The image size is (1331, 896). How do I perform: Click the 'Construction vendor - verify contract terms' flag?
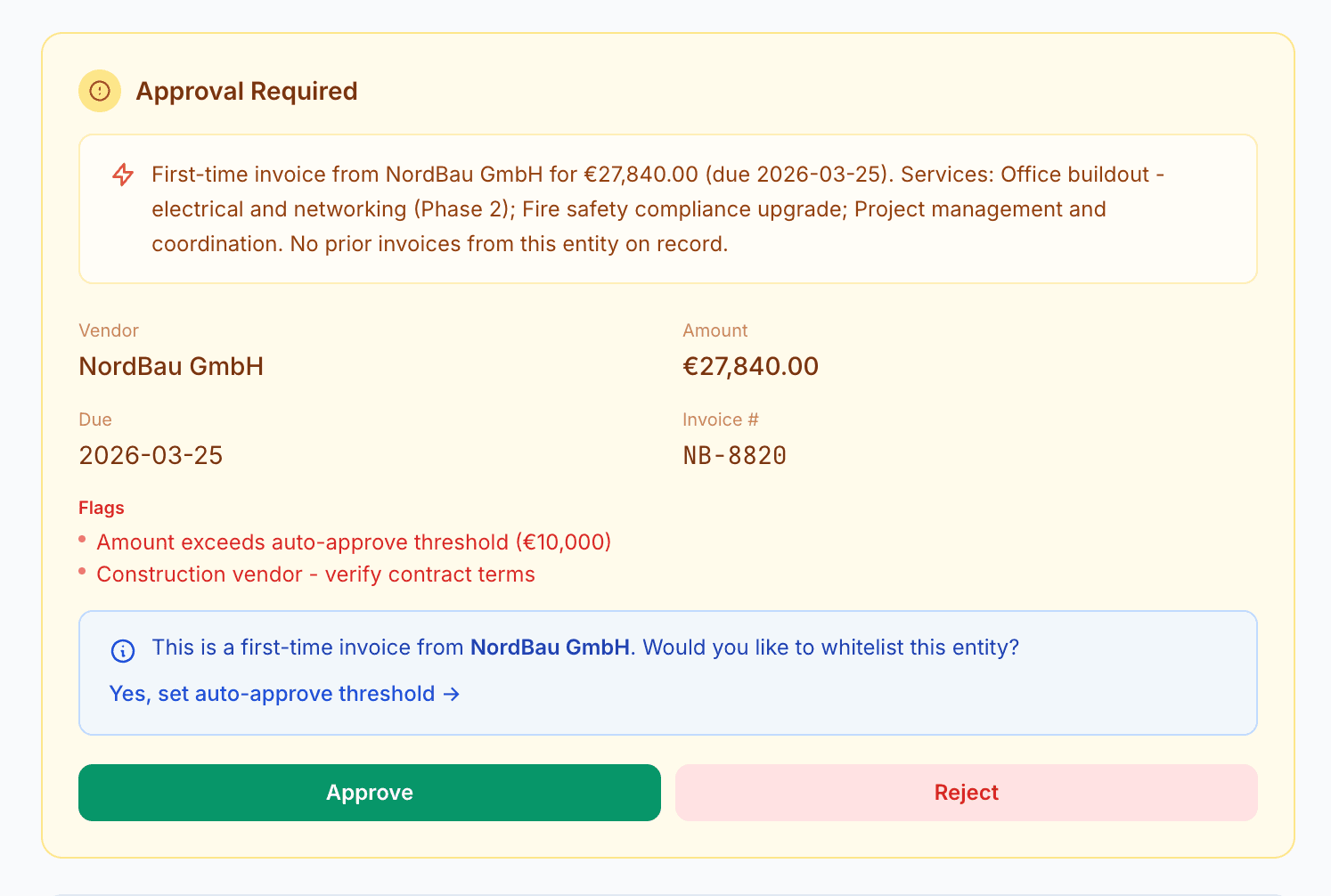click(x=315, y=574)
